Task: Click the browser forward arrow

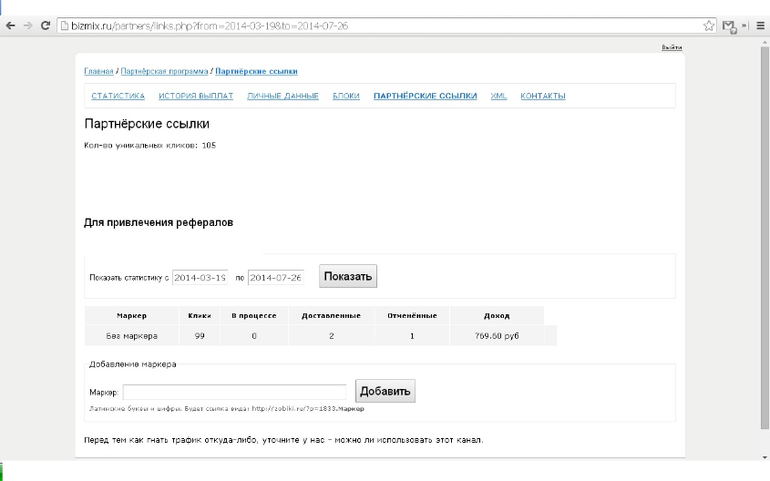Action: click(x=27, y=26)
